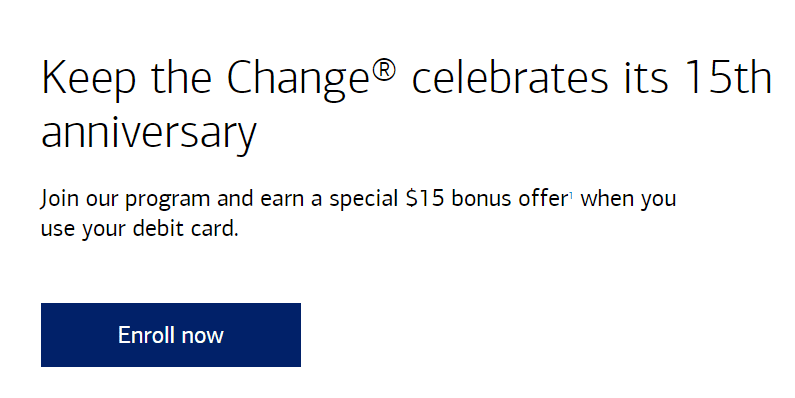
Task: Click the word bonus in the paragraph
Action: pyautogui.click(x=481, y=198)
